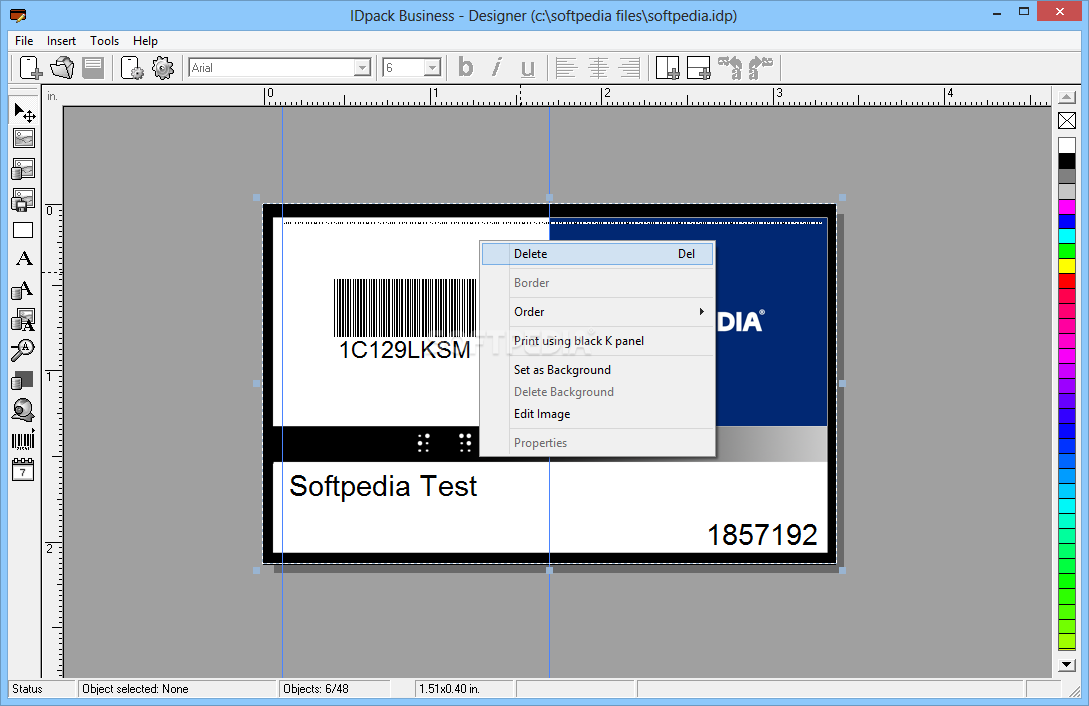This screenshot has height=706, width=1089.
Task: Open card setup with gear
Action: click(131, 67)
